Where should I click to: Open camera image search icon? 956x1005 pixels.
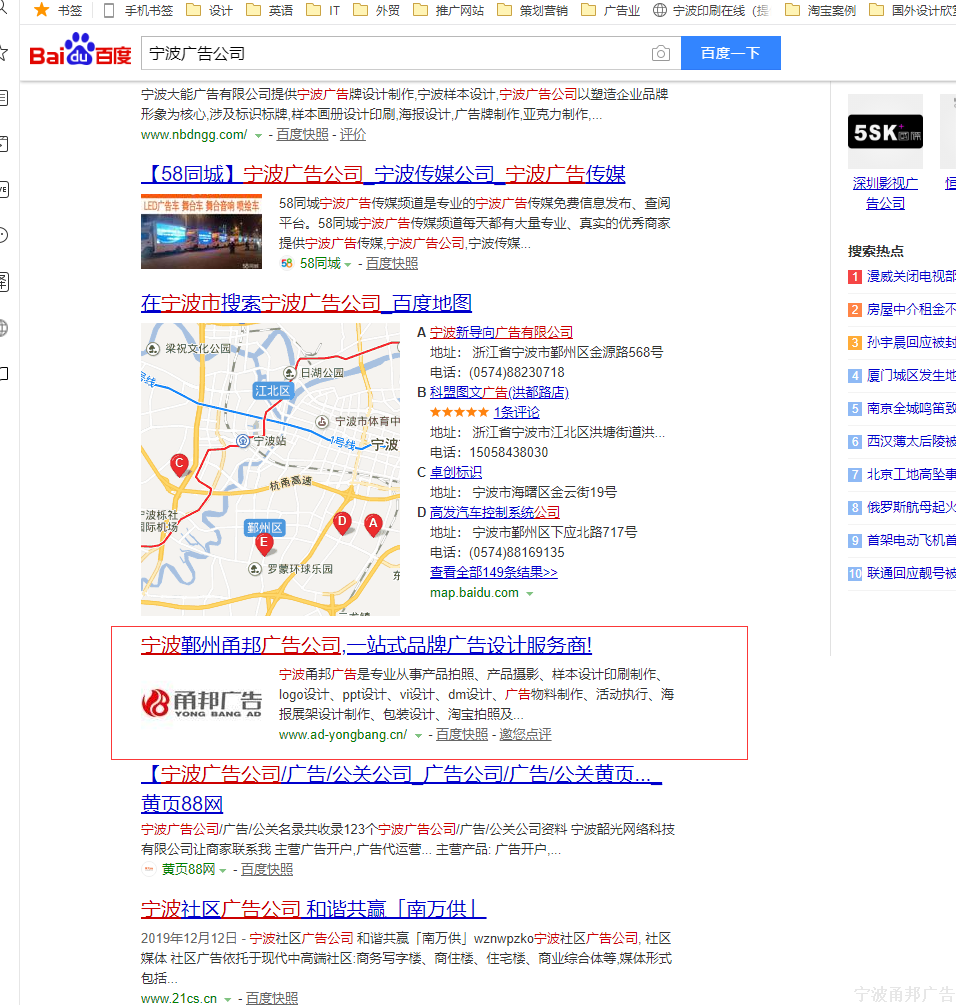click(x=661, y=53)
